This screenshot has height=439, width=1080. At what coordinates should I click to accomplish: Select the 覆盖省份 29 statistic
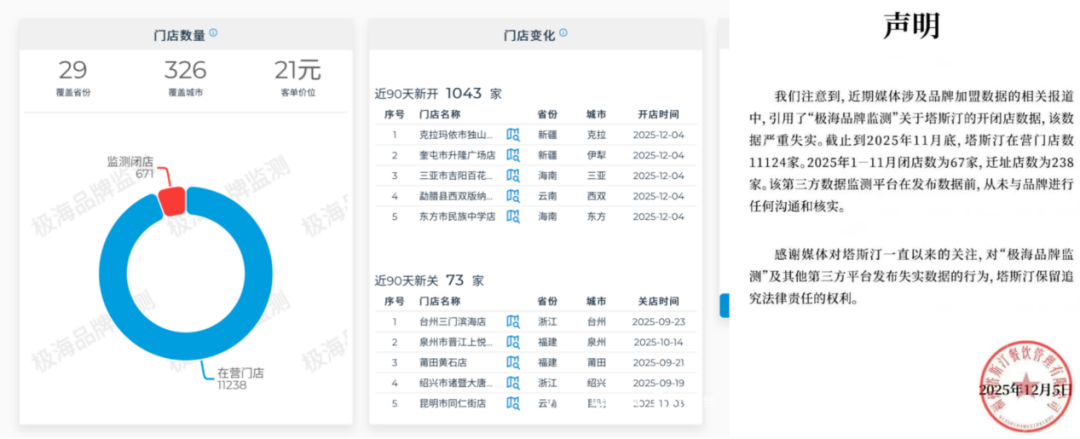coord(72,78)
